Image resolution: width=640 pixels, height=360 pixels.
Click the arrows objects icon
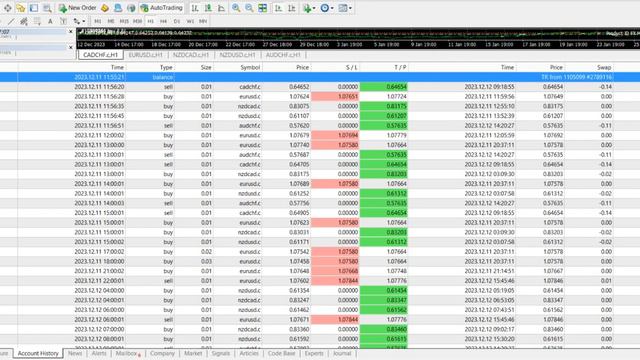click(x=77, y=21)
